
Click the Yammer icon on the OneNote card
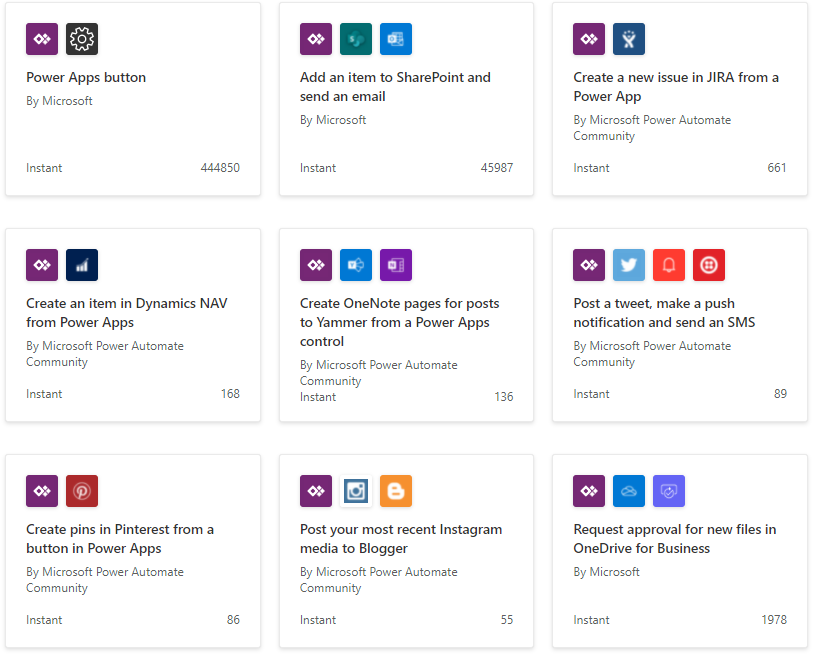(x=356, y=265)
